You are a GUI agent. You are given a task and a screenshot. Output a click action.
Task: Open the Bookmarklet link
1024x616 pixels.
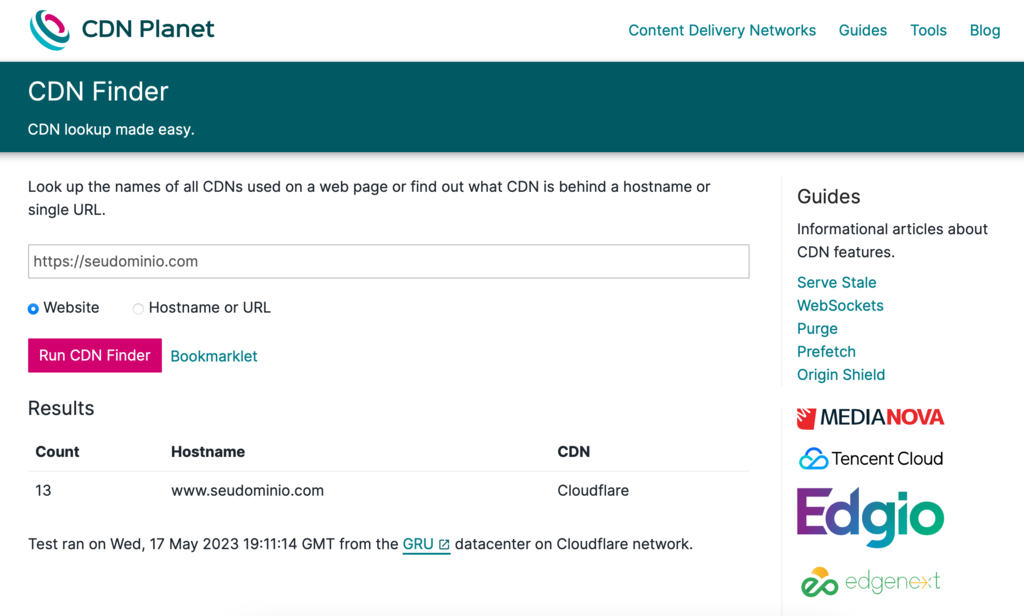(214, 355)
